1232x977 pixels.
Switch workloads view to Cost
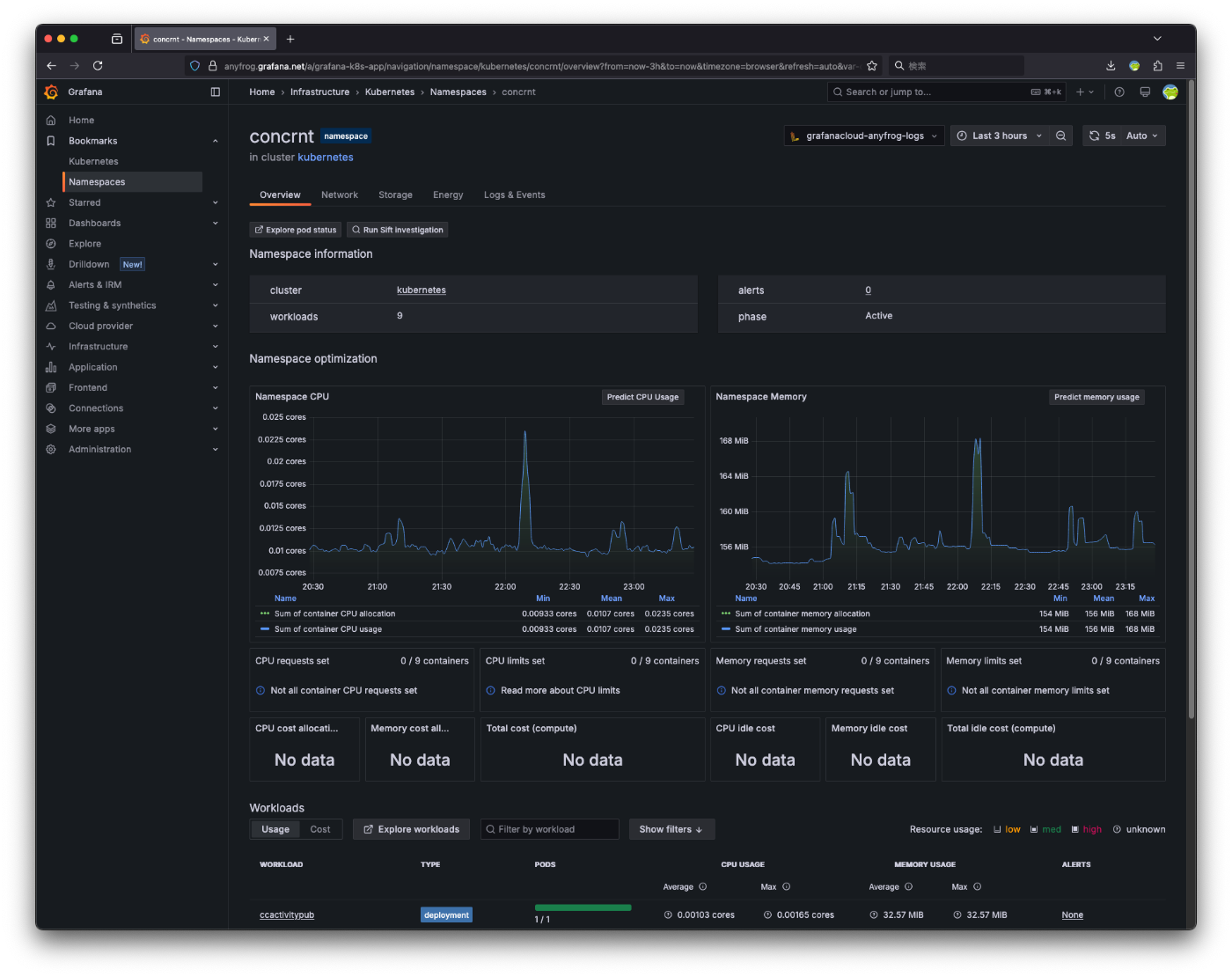[320, 829]
